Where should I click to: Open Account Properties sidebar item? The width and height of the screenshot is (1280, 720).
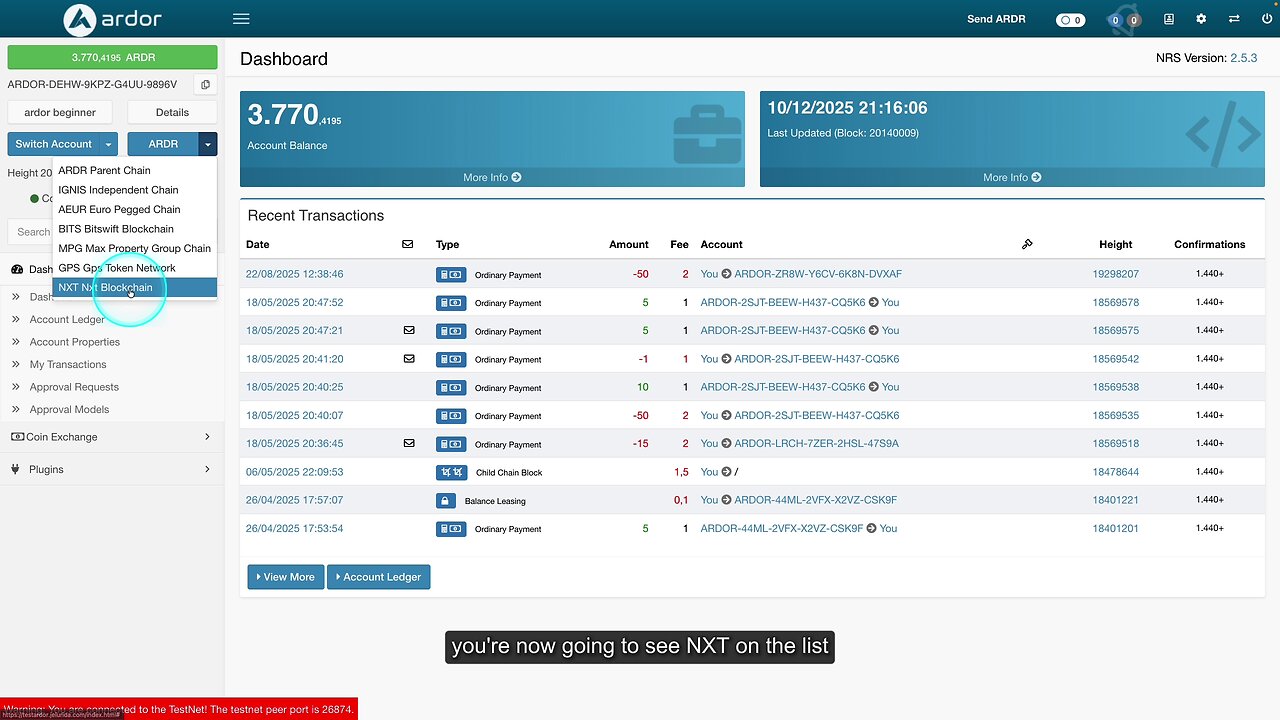[x=75, y=342]
